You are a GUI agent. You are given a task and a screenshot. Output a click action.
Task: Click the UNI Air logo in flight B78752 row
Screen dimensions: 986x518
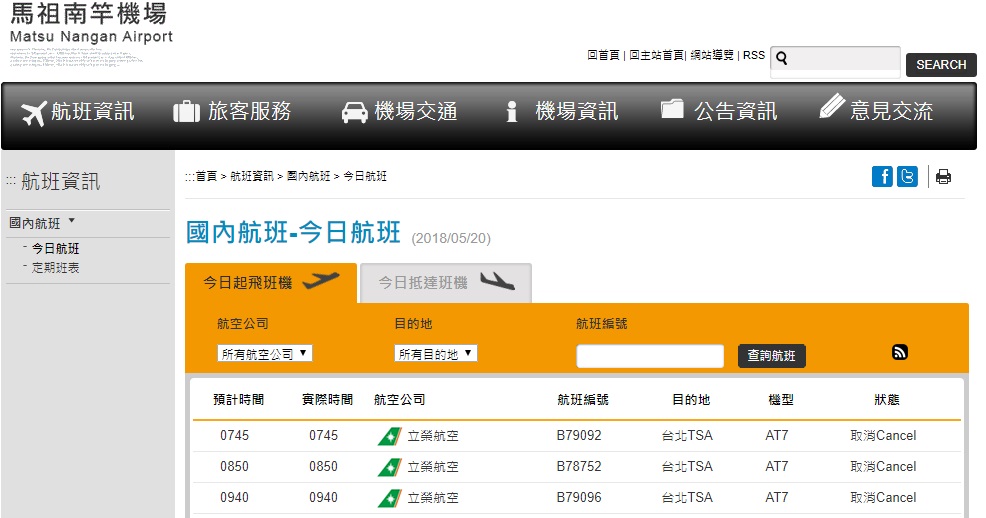click(390, 467)
